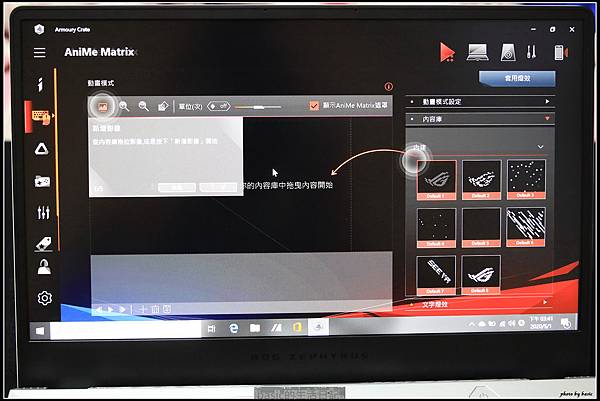Select the Default 2 thumbnail
This screenshot has width=600, height=401.
481,180
